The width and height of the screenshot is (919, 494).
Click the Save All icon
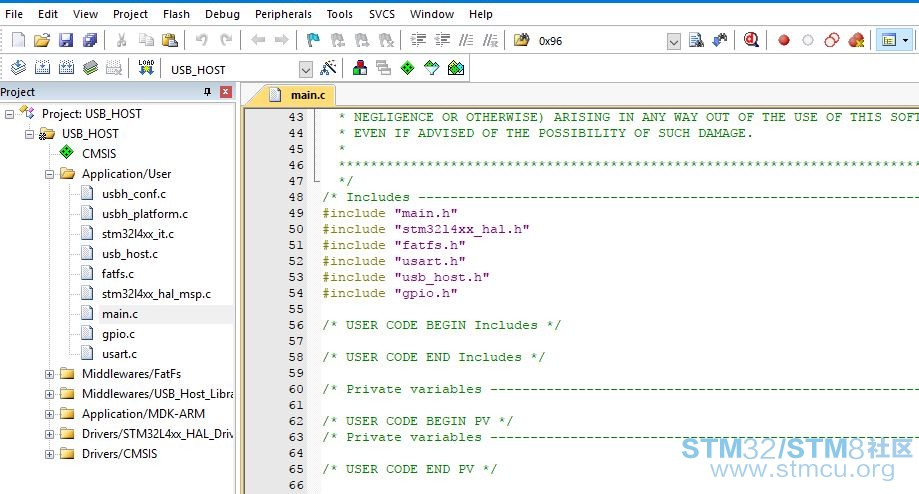tap(90, 40)
